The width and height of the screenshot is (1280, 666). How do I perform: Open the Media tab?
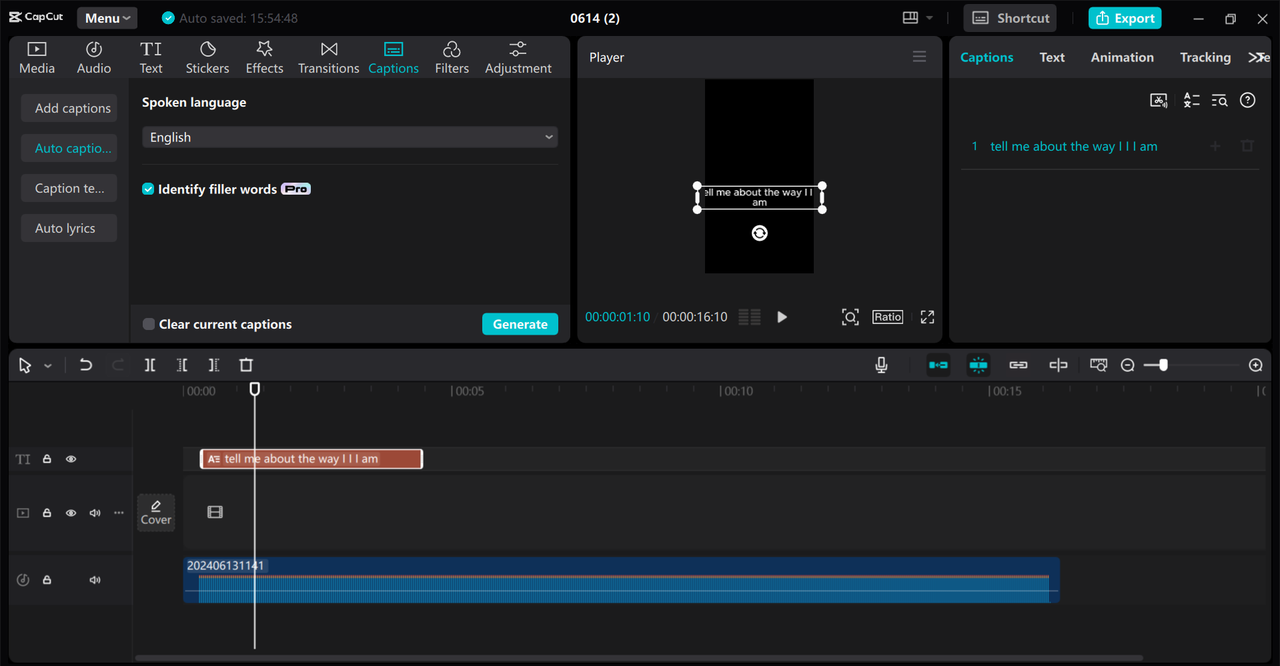[37, 58]
